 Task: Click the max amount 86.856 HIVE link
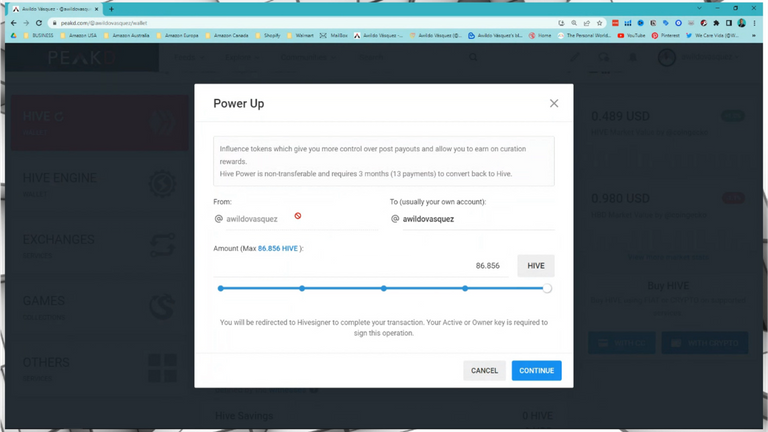[x=277, y=248]
